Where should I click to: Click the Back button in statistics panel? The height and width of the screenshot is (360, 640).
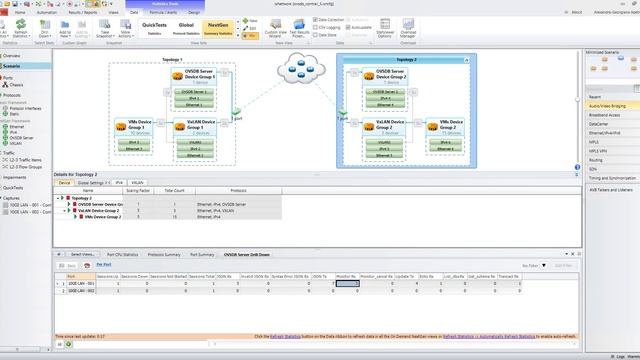click(x=68, y=266)
